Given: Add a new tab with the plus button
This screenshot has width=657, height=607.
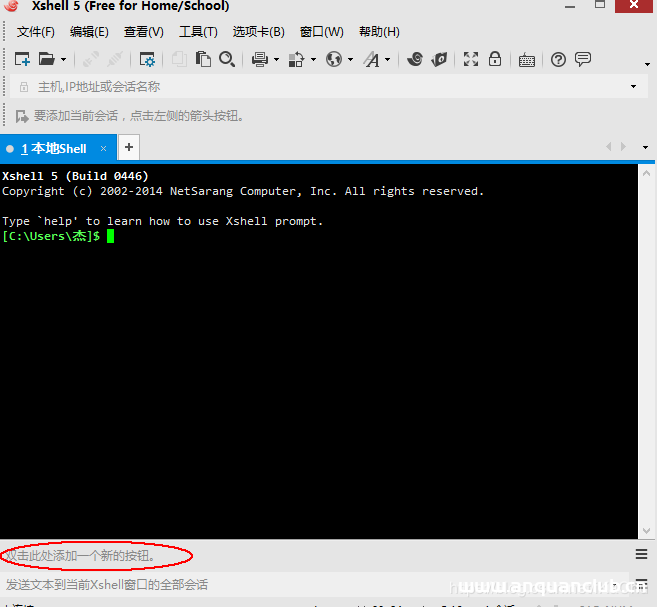Looking at the screenshot, I should coord(129,147).
